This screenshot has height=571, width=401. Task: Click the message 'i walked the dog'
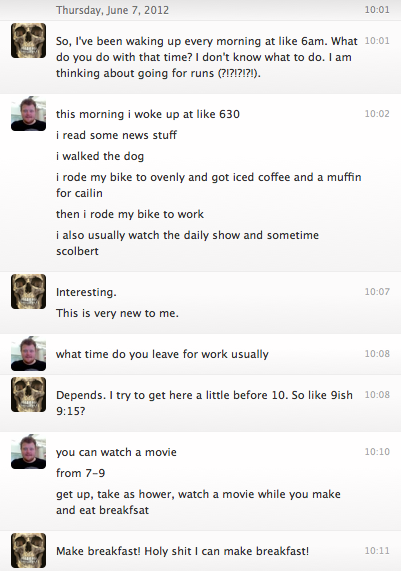(x=100, y=156)
